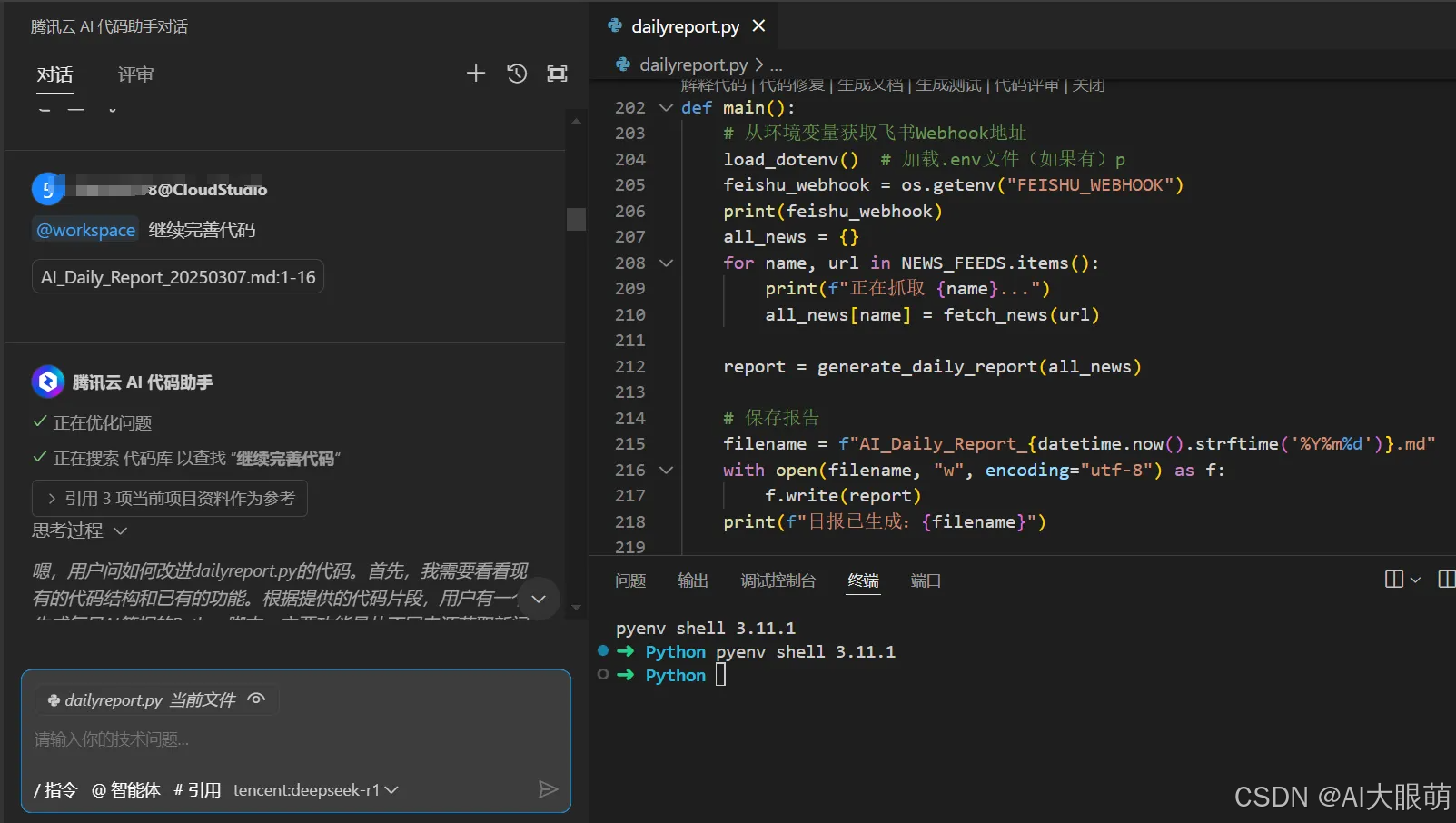
Task: Click the f.write(report) code line
Action: tap(843, 495)
